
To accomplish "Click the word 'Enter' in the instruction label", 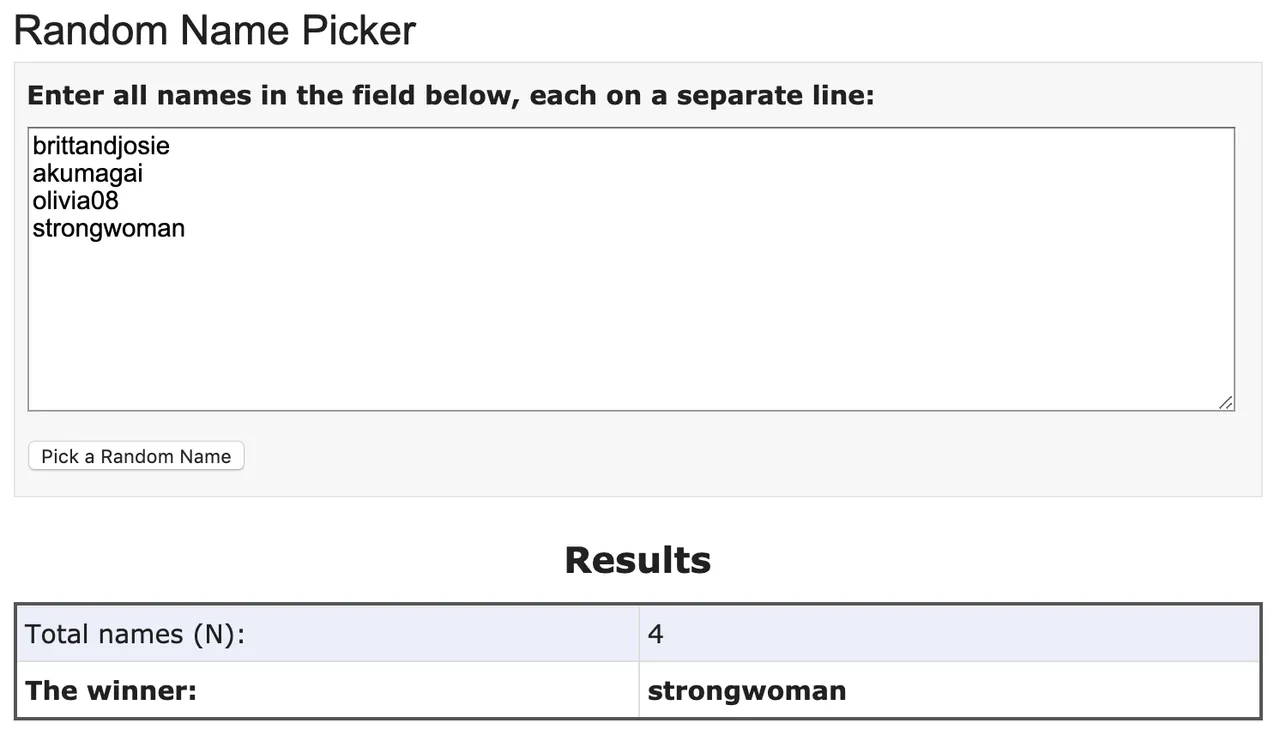I will click(62, 96).
